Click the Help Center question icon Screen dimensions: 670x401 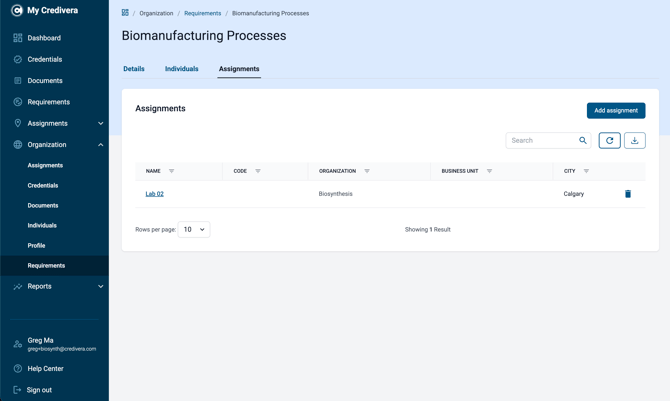(18, 369)
